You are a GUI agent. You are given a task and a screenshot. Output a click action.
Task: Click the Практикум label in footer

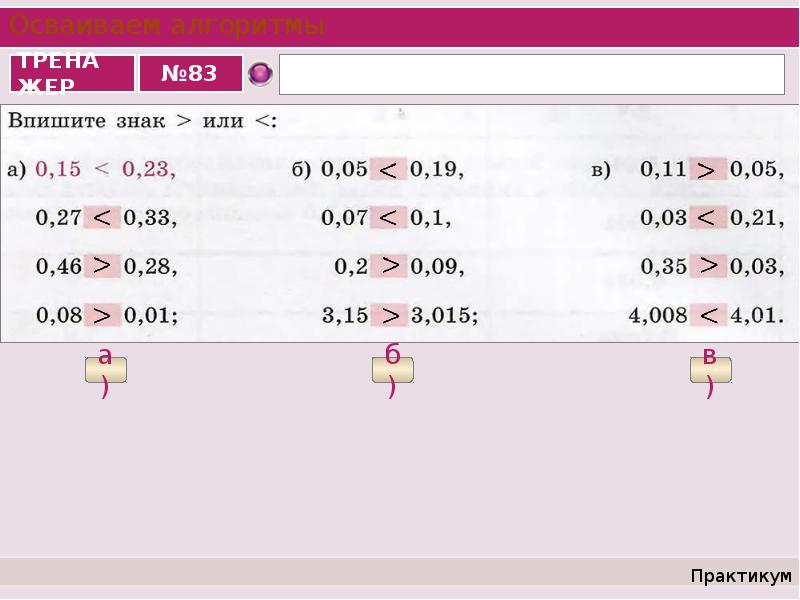[x=741, y=576]
